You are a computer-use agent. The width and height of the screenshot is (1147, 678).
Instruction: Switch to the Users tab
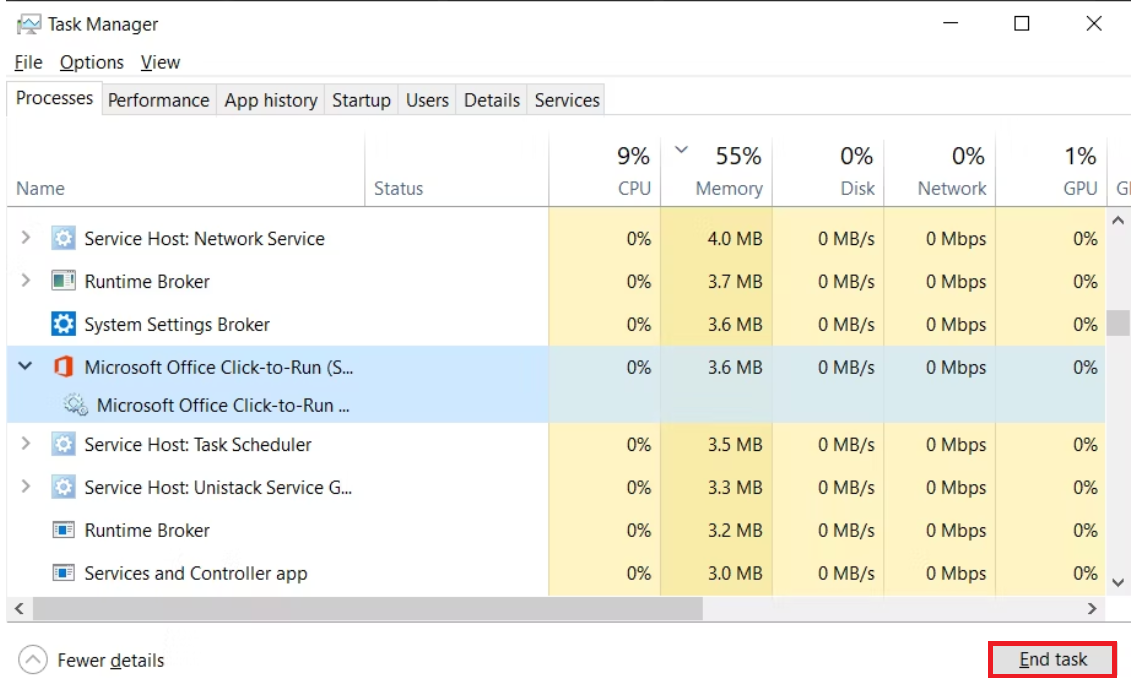click(x=427, y=100)
